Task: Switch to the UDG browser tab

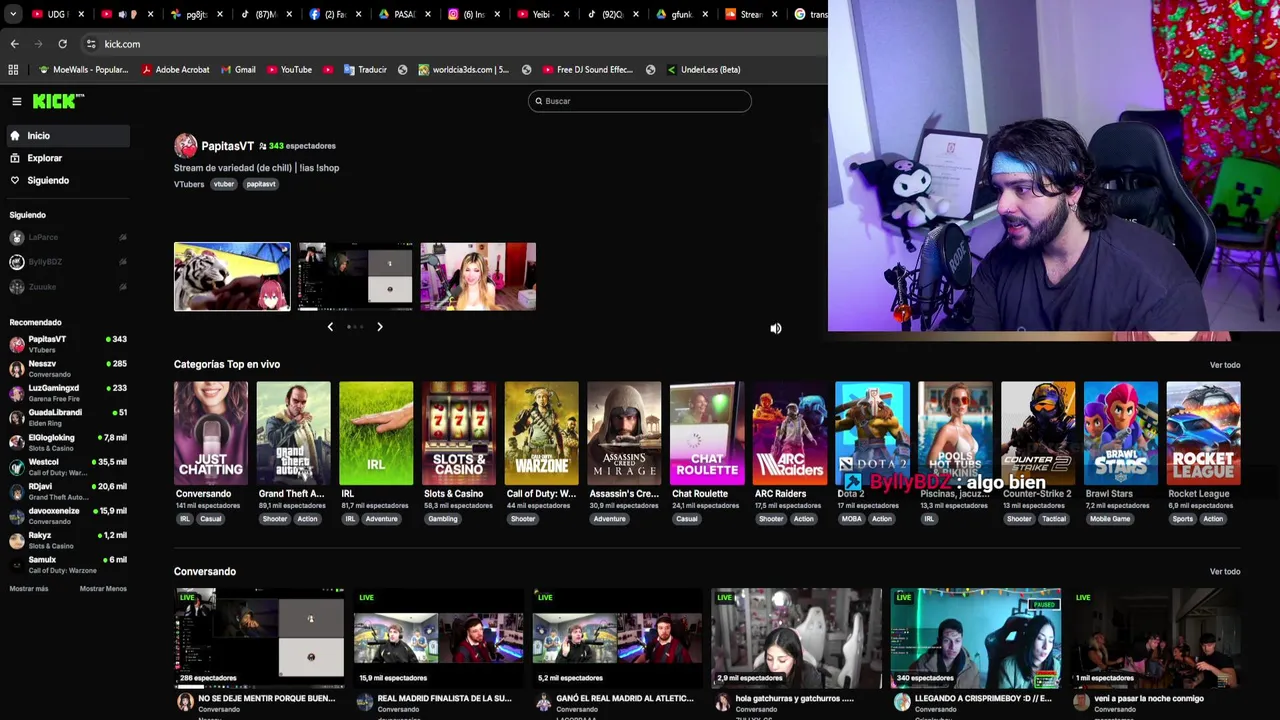Action: click(x=52, y=14)
